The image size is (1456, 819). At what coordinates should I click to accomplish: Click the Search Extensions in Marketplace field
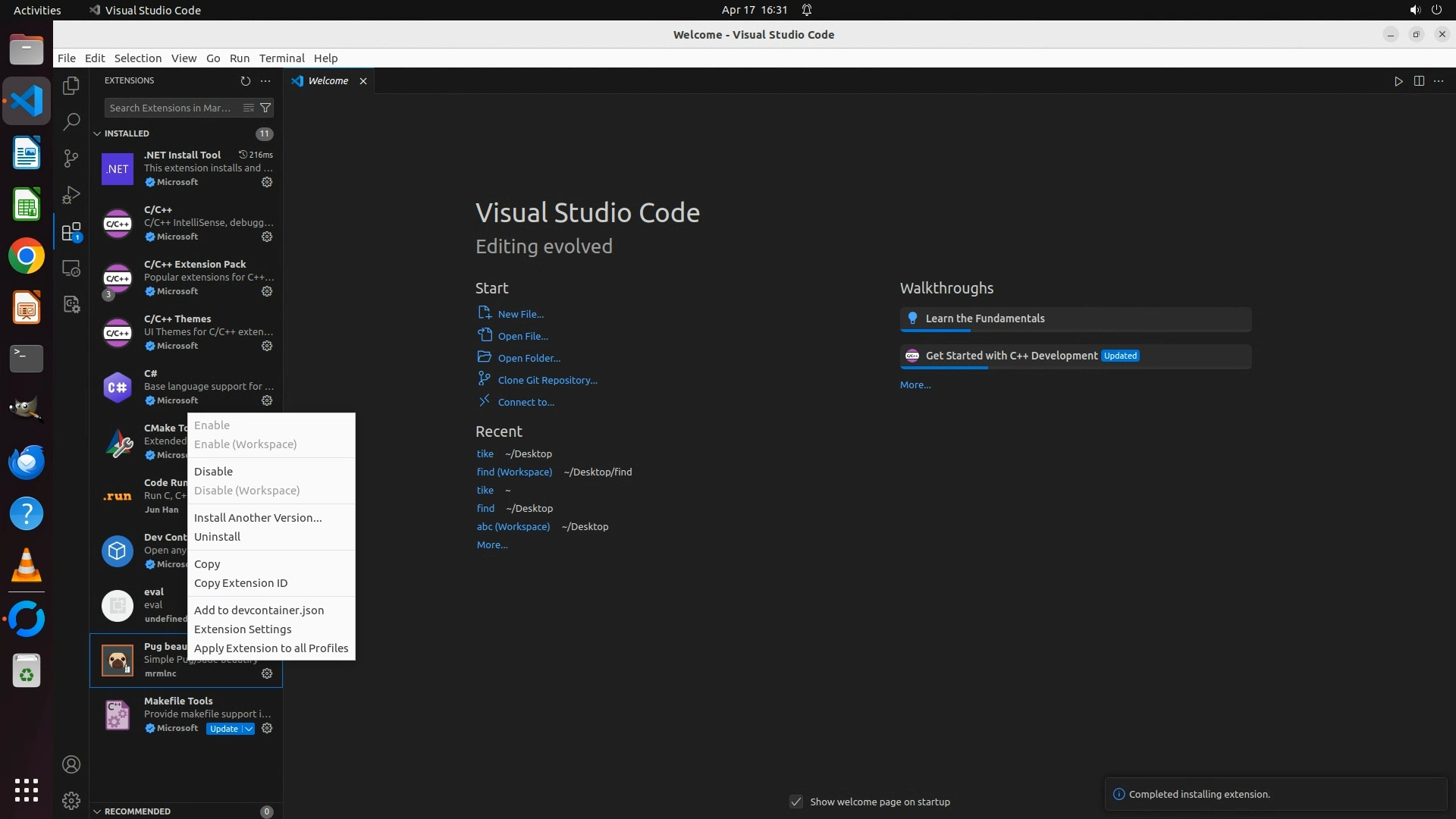(x=171, y=108)
